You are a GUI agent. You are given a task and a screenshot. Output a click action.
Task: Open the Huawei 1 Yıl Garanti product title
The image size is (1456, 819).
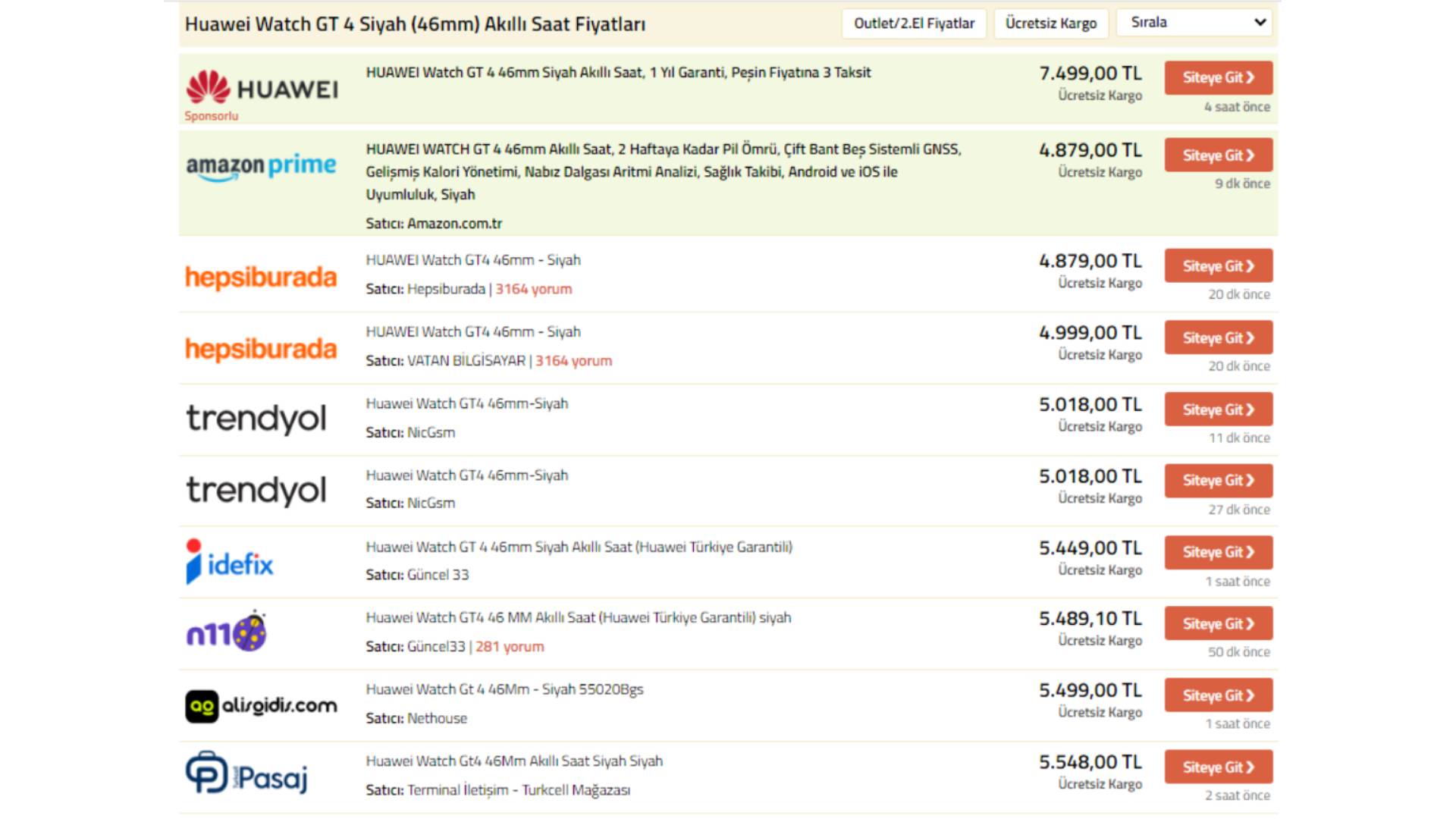click(618, 73)
